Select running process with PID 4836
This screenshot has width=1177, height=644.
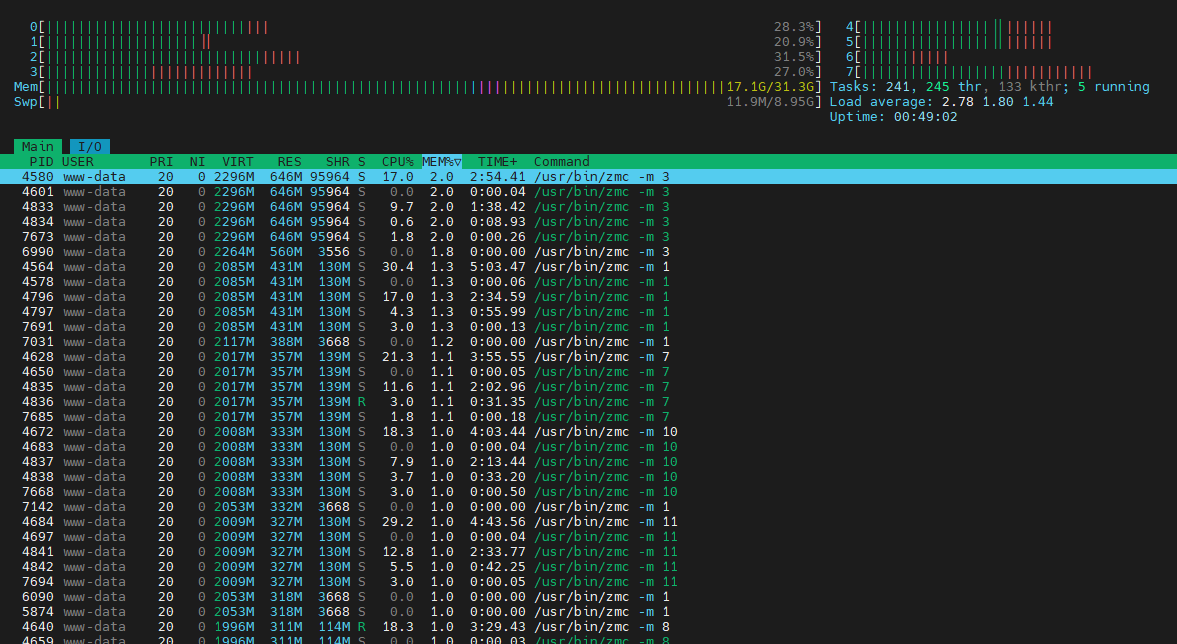click(x=588, y=402)
